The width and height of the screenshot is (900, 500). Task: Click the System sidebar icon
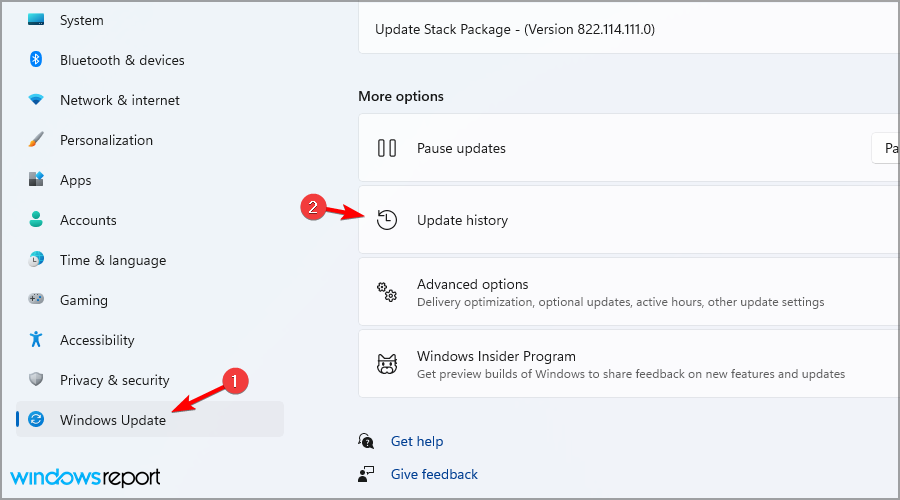36,20
